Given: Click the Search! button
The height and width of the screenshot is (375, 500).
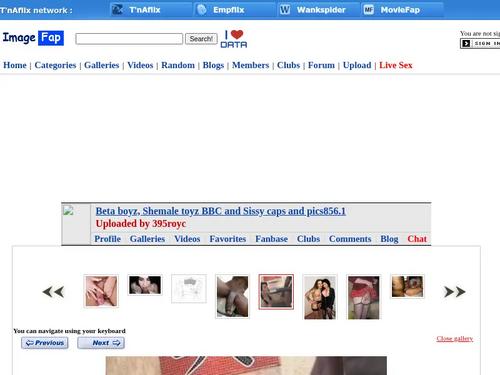Looking at the screenshot, I should coord(201,39).
